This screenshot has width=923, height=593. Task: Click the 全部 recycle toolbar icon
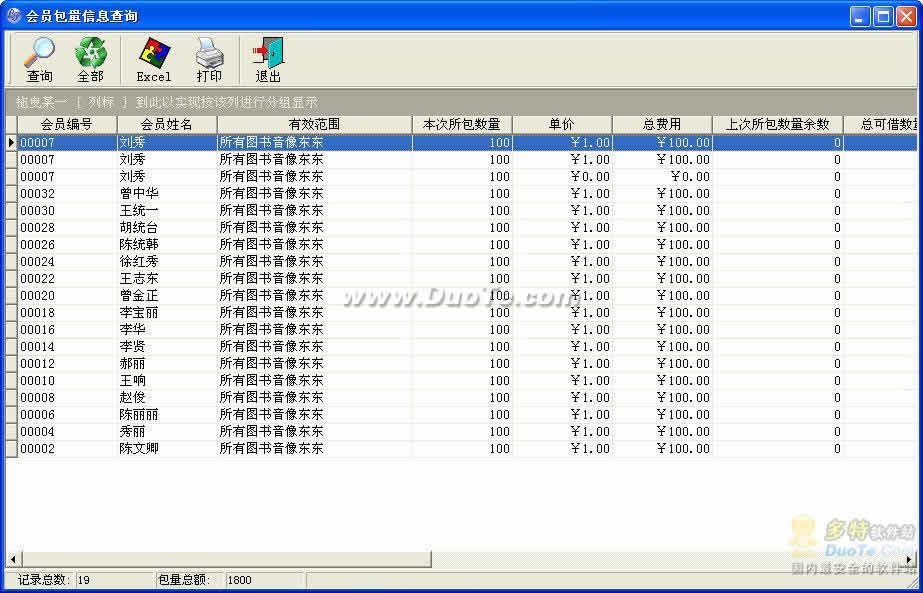pos(91,59)
